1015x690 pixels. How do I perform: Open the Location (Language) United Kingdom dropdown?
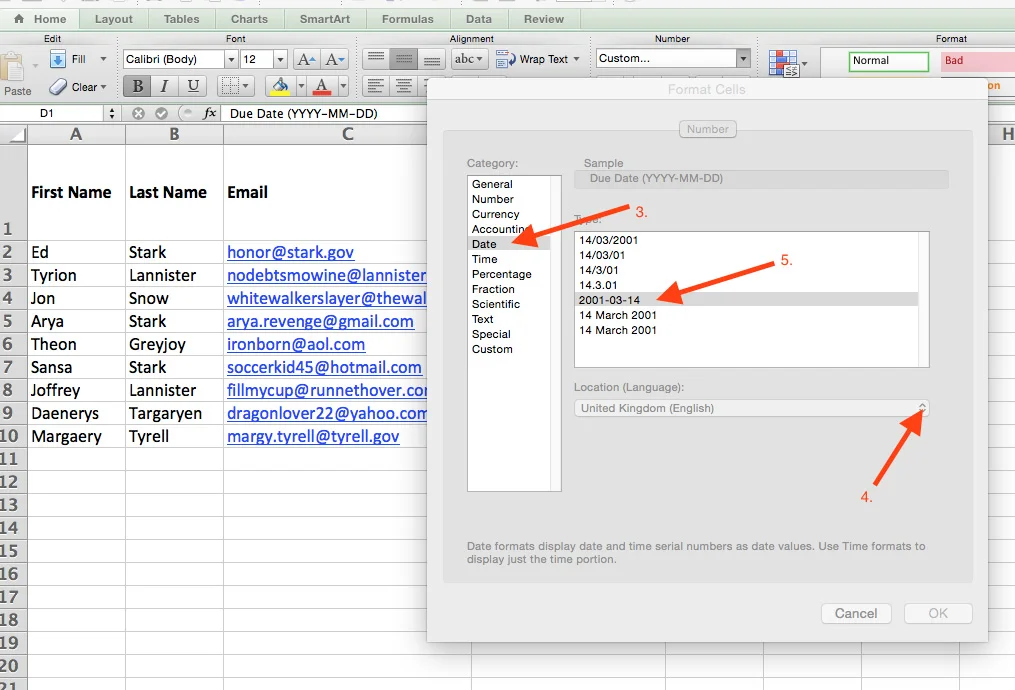751,408
